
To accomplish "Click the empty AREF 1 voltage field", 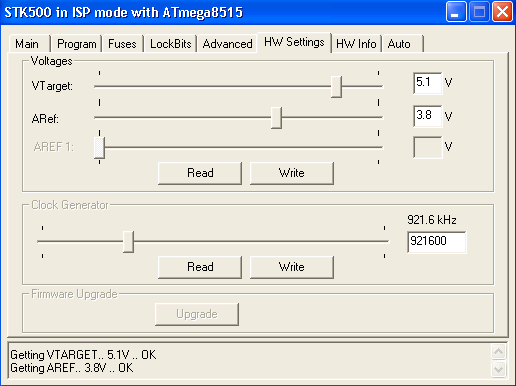I will [428, 147].
